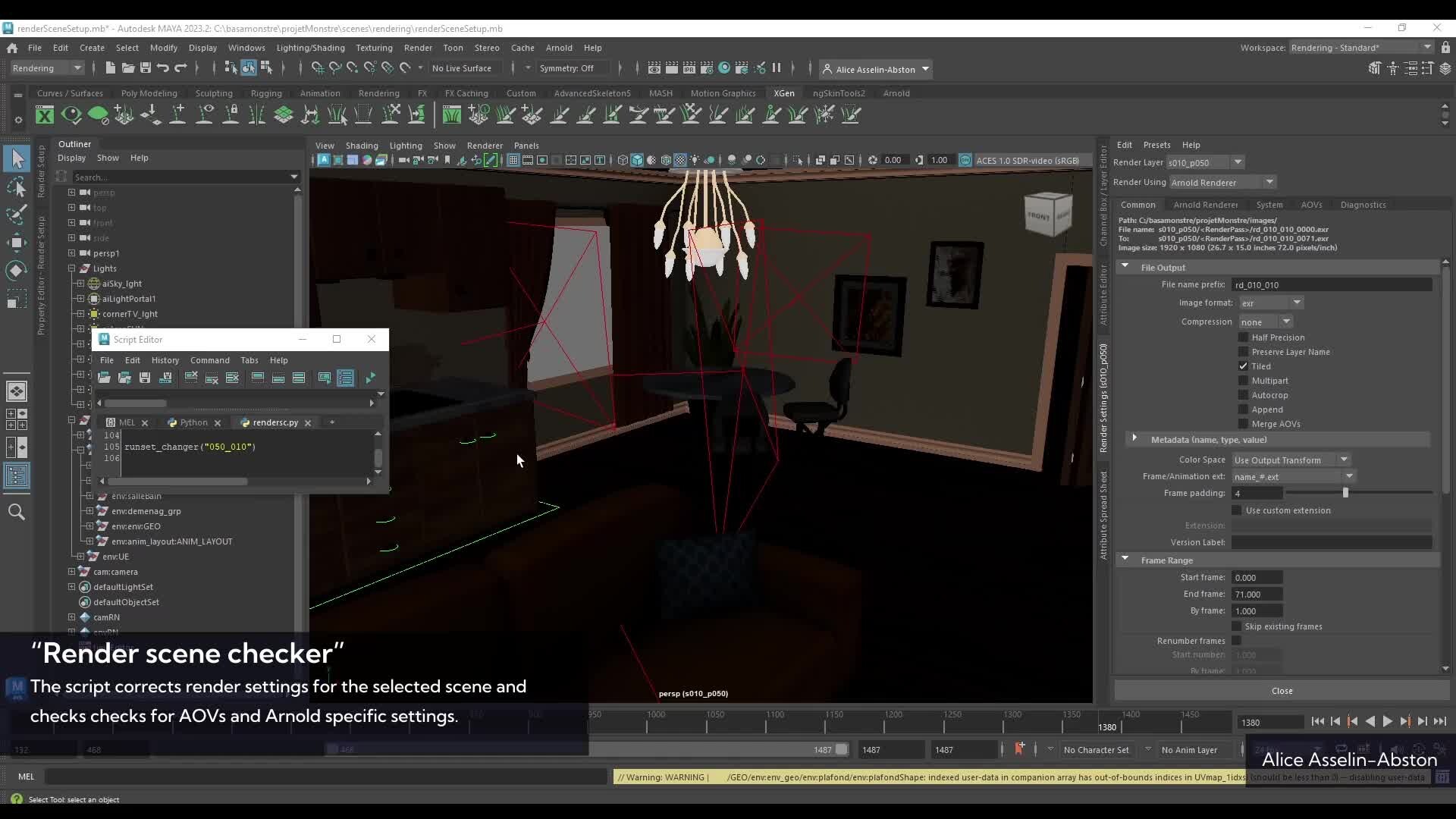1456x819 pixels.
Task: Click the Save Scene icon in the toolbar
Action: (145, 68)
